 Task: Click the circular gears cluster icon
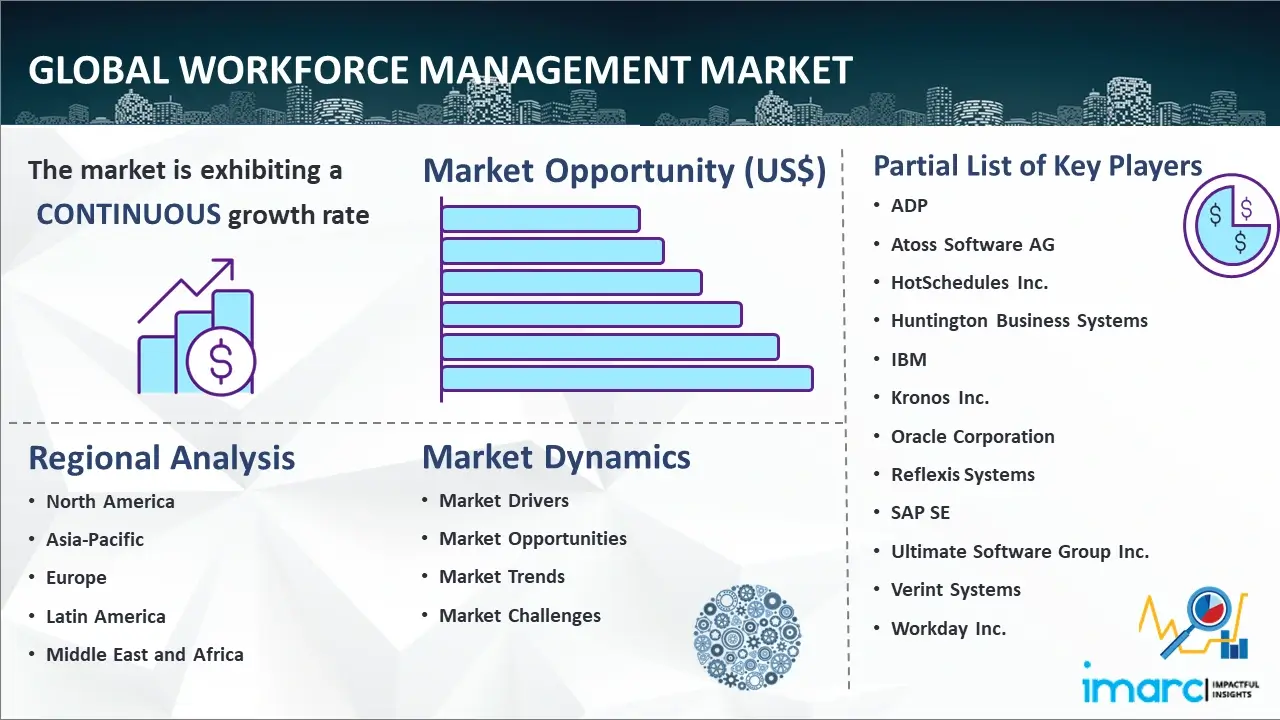747,638
